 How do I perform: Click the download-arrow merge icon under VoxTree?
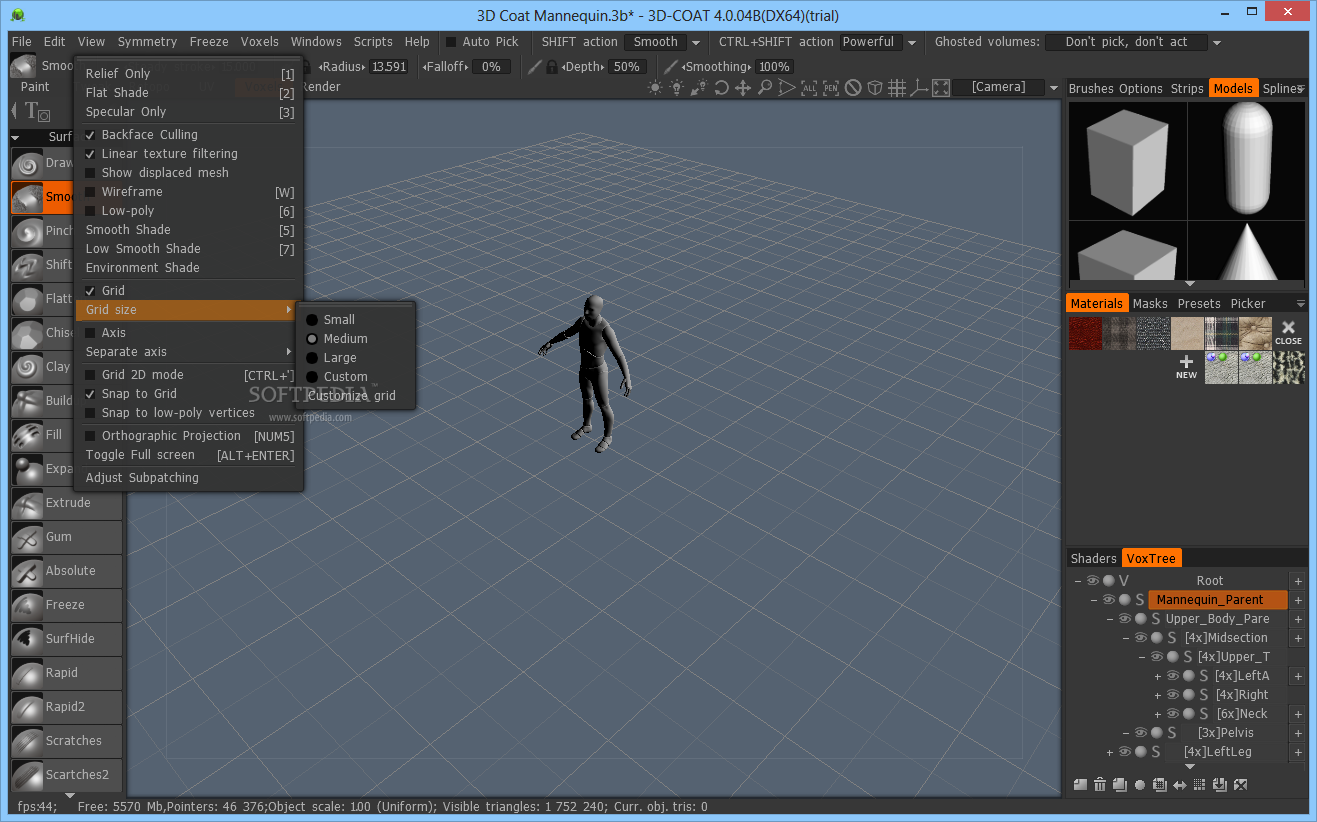[x=1220, y=785]
